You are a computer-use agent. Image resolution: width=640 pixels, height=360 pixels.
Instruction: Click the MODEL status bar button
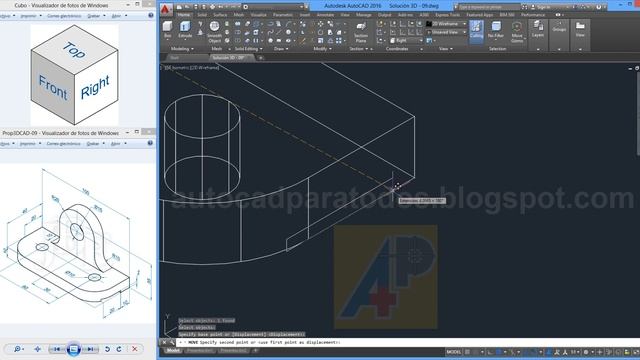pos(453,352)
